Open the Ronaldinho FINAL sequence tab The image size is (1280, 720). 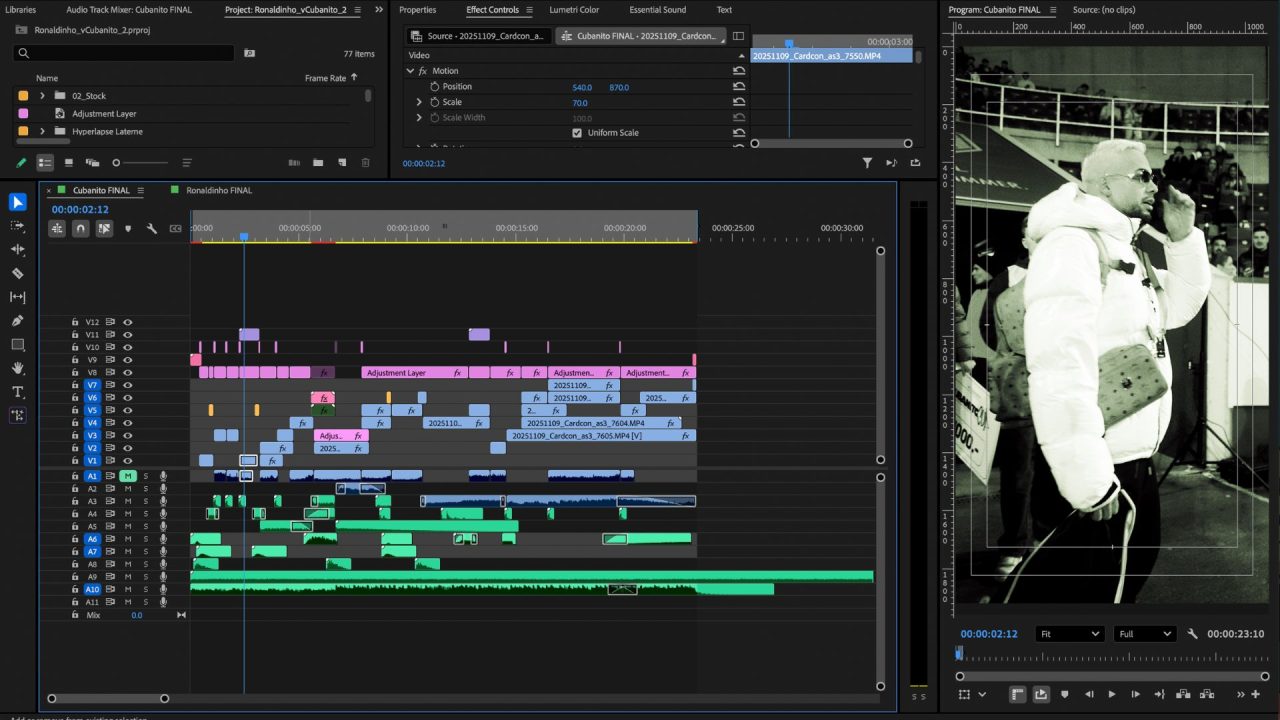tap(219, 190)
